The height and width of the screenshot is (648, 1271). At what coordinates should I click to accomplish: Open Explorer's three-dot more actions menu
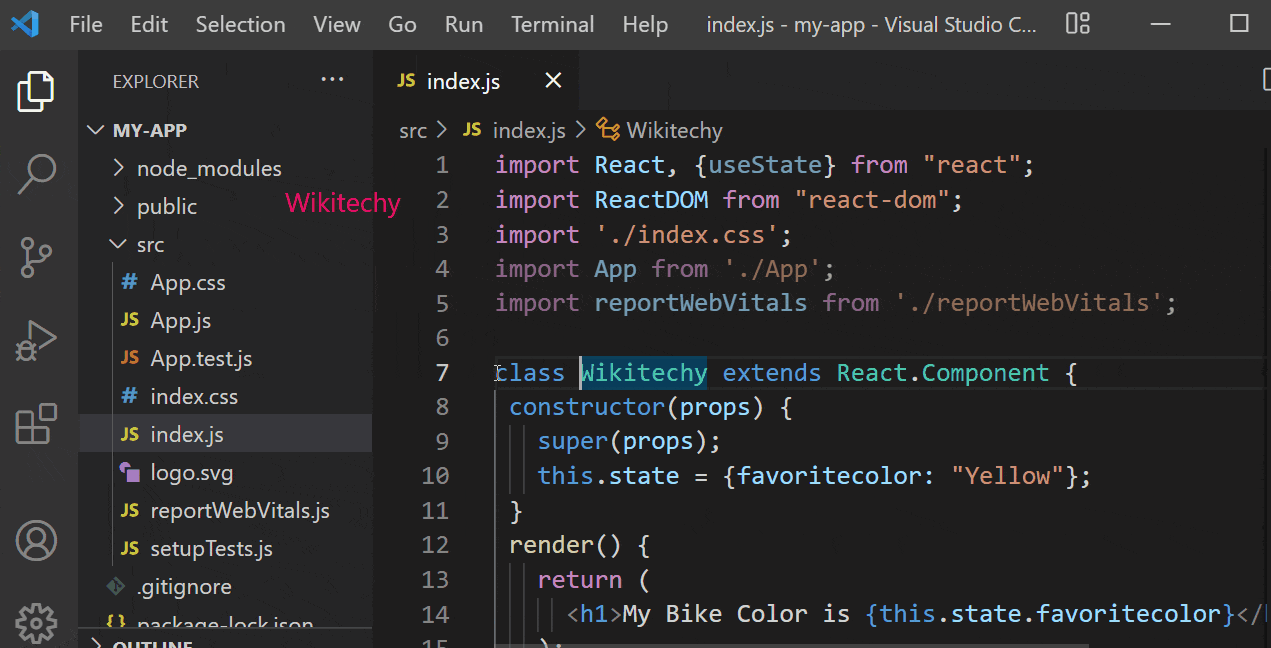pyautogui.click(x=332, y=81)
